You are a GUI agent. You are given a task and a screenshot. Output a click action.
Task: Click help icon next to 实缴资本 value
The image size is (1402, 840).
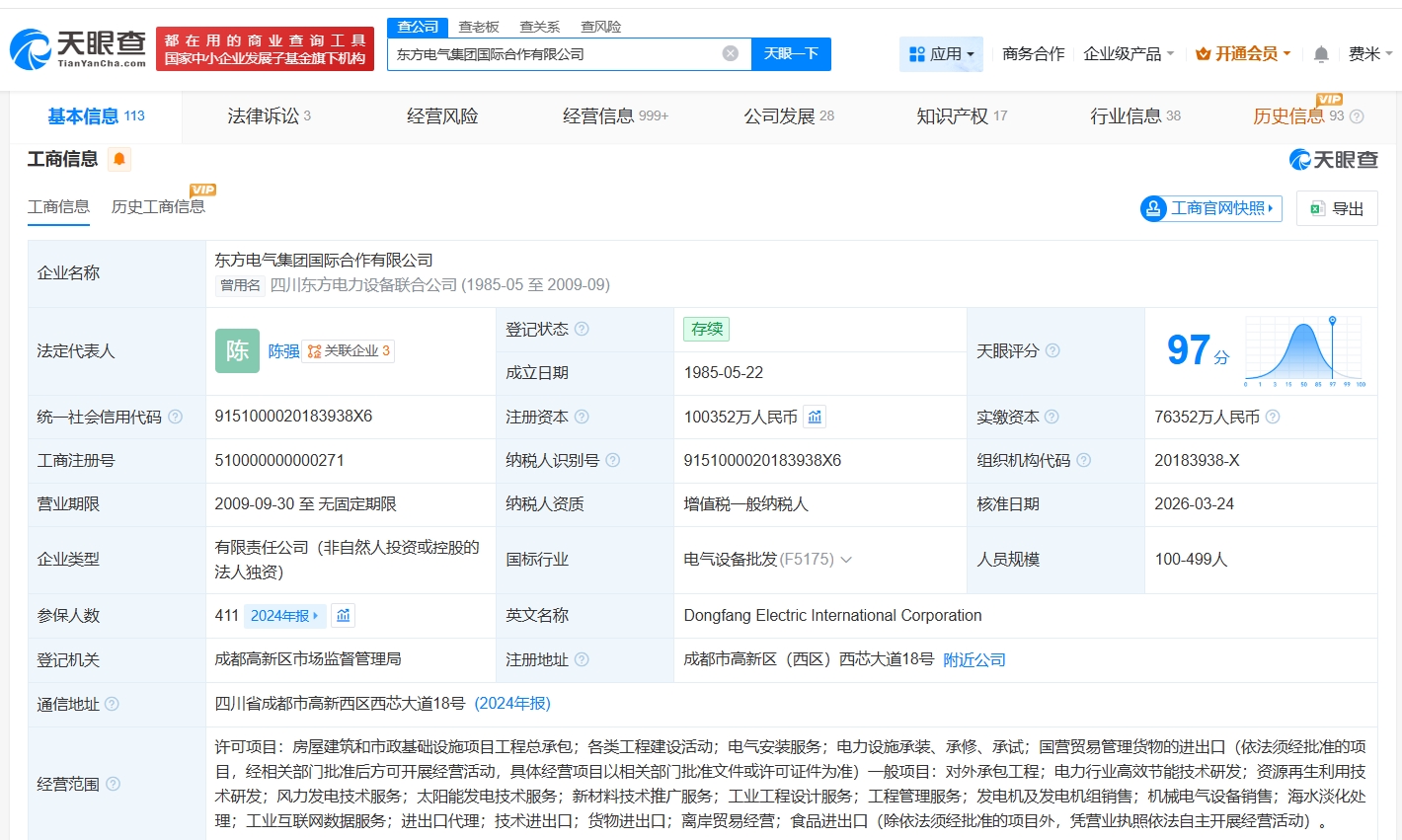1273,417
